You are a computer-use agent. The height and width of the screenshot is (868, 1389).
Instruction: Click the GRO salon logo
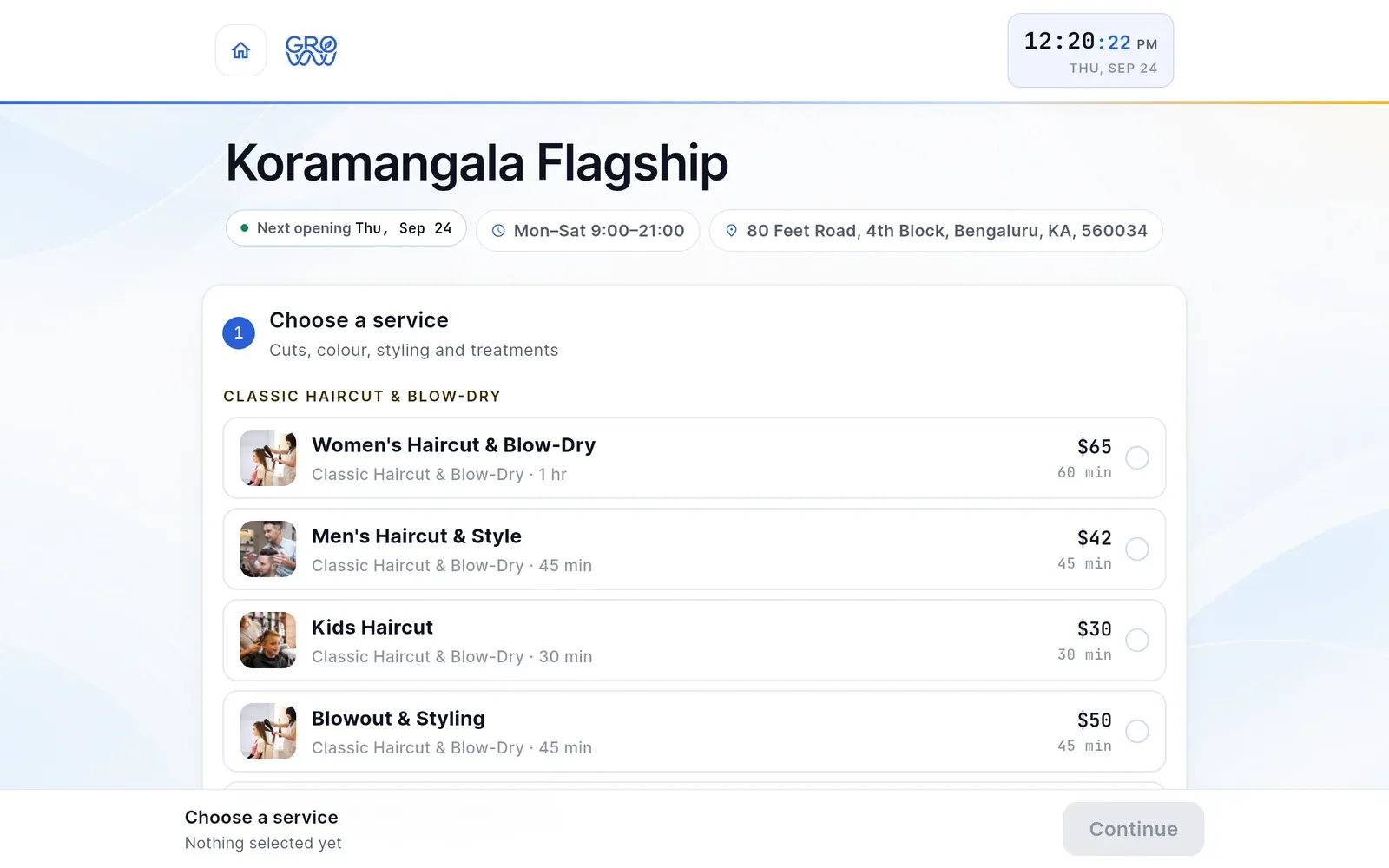point(311,50)
